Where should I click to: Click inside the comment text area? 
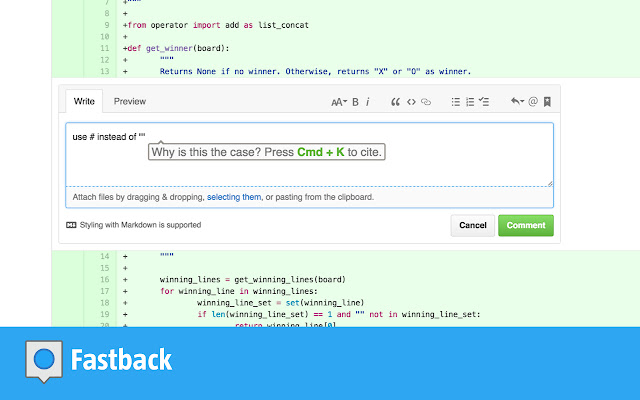click(309, 155)
